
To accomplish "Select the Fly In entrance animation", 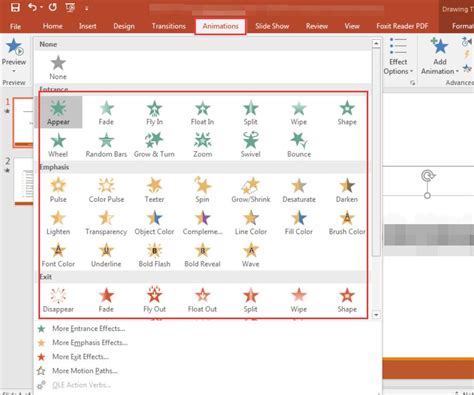I will 154,113.
